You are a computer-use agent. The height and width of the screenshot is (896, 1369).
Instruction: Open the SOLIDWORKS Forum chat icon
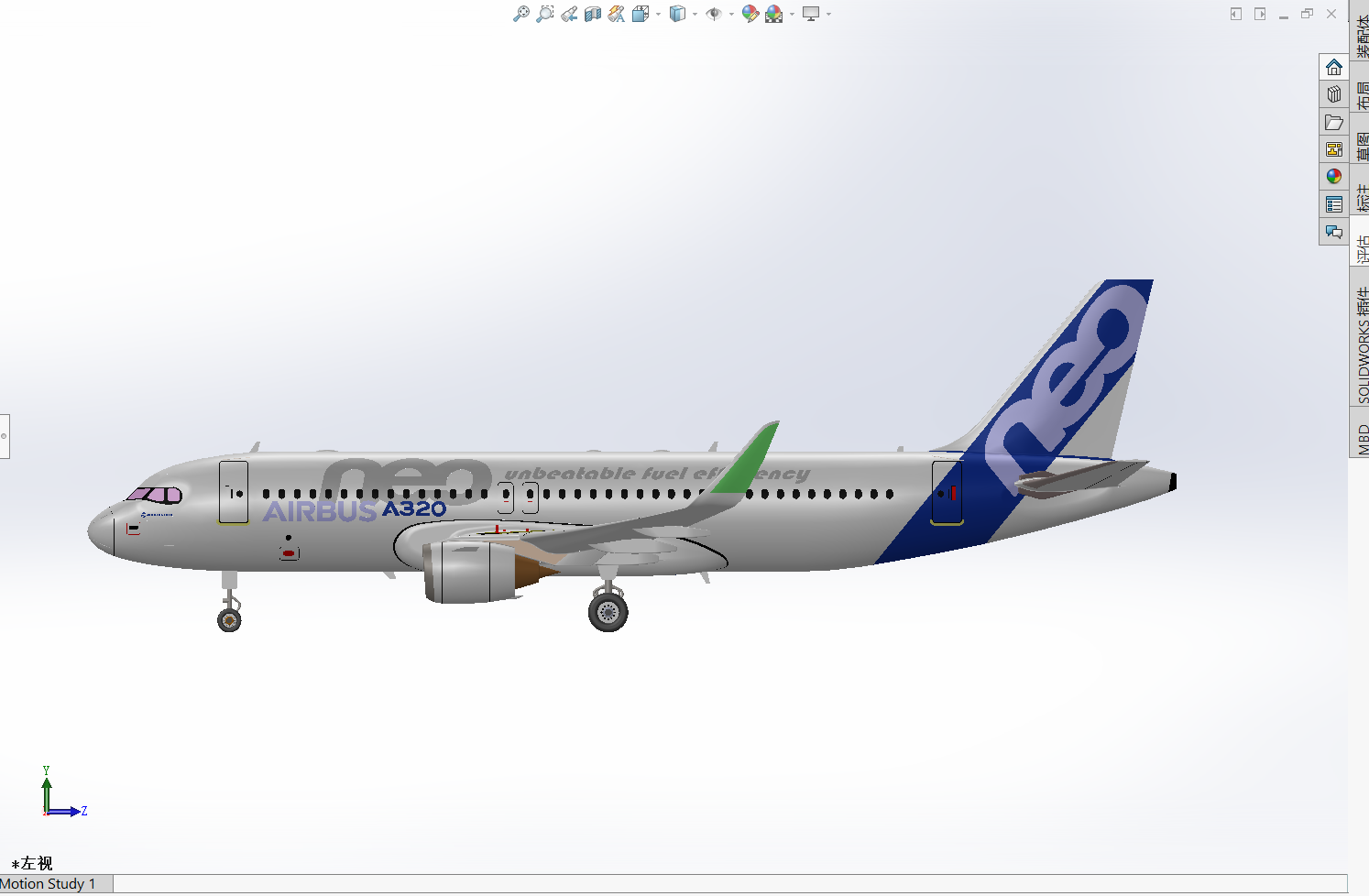tap(1334, 232)
